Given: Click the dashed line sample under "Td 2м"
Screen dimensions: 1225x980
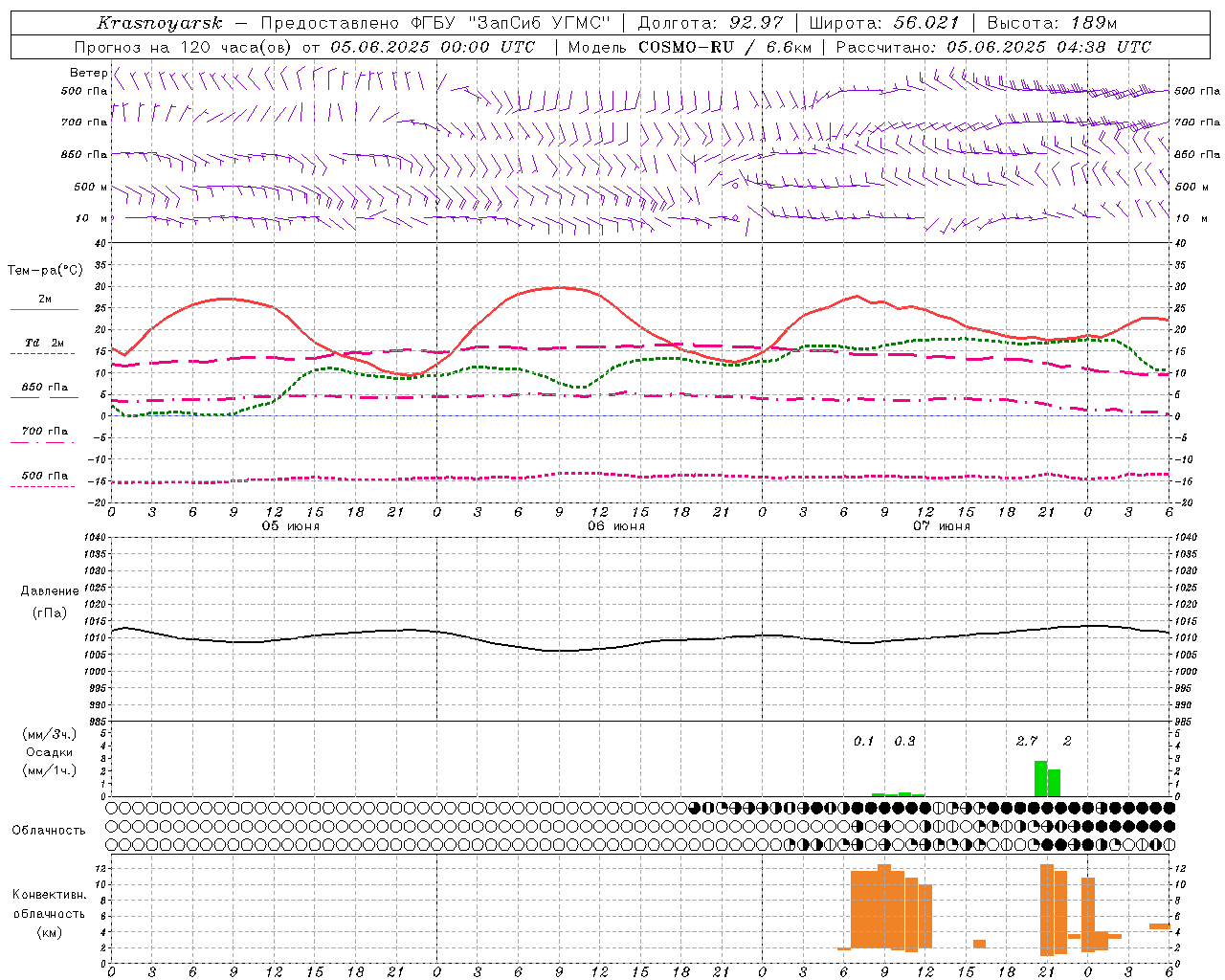Looking at the screenshot, I should click(43, 354).
